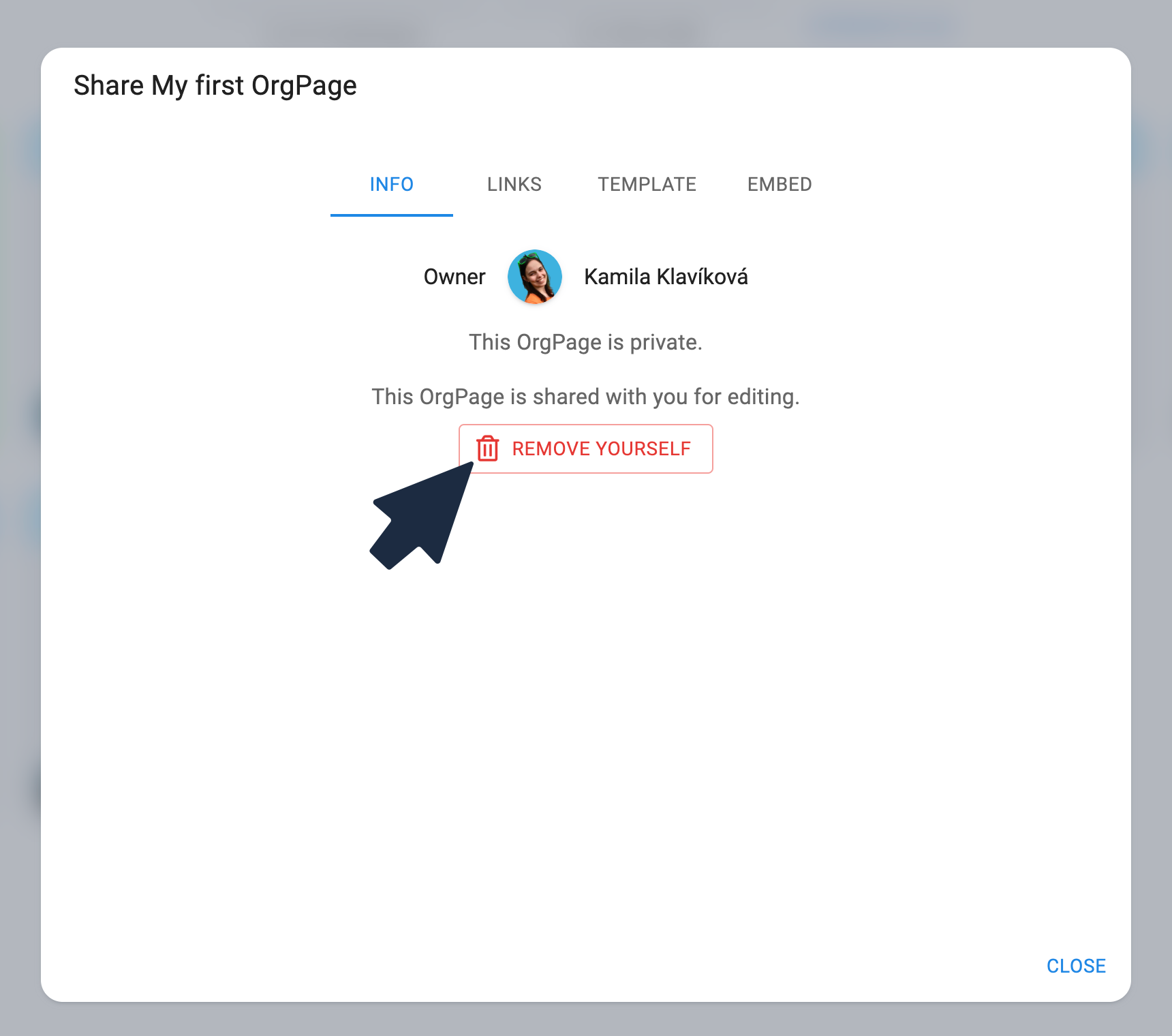
Task: Click the dimmed backdrop below the dialog
Action: pyautogui.click(x=586, y=1020)
